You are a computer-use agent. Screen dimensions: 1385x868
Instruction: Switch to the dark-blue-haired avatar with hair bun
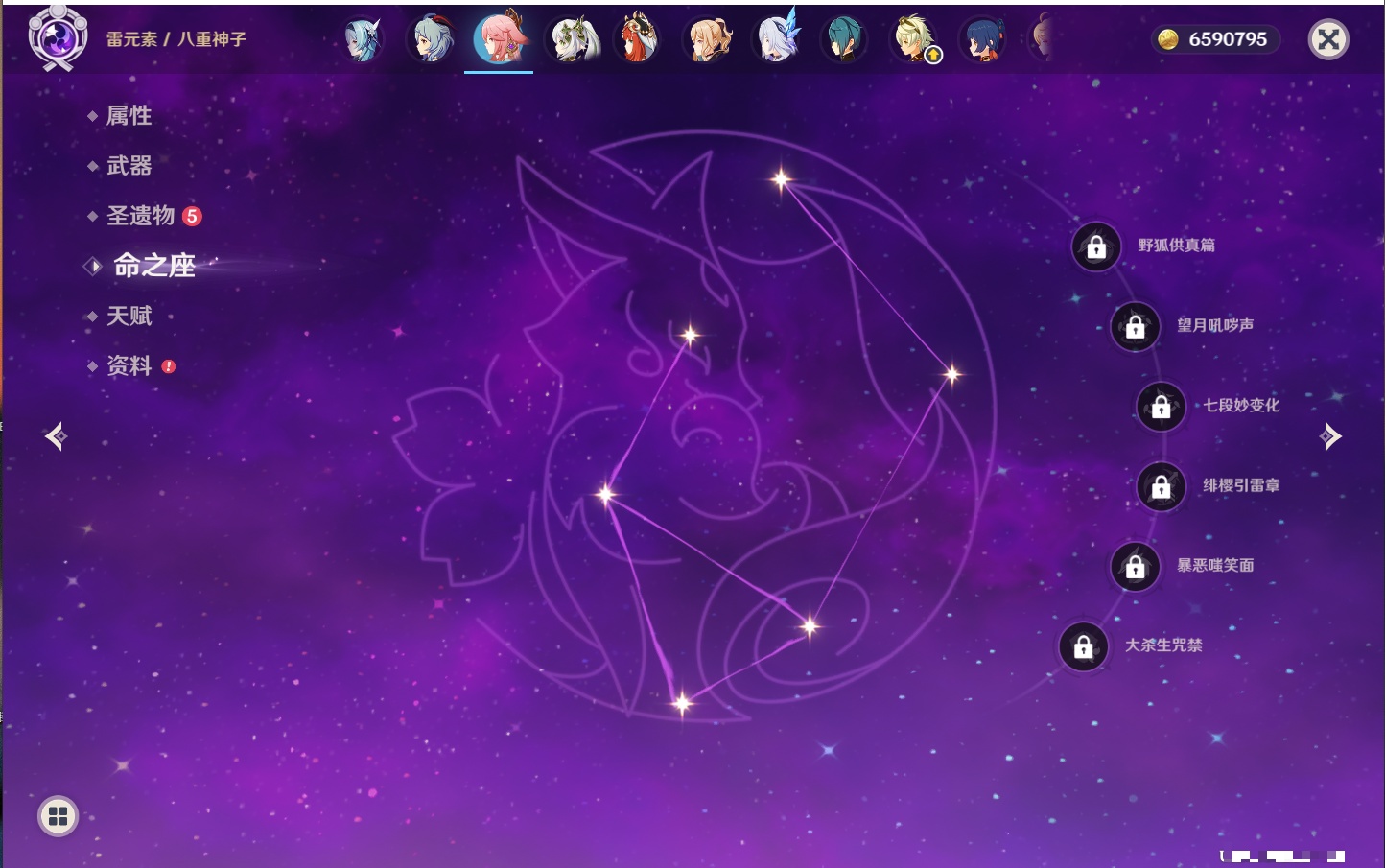coord(982,39)
